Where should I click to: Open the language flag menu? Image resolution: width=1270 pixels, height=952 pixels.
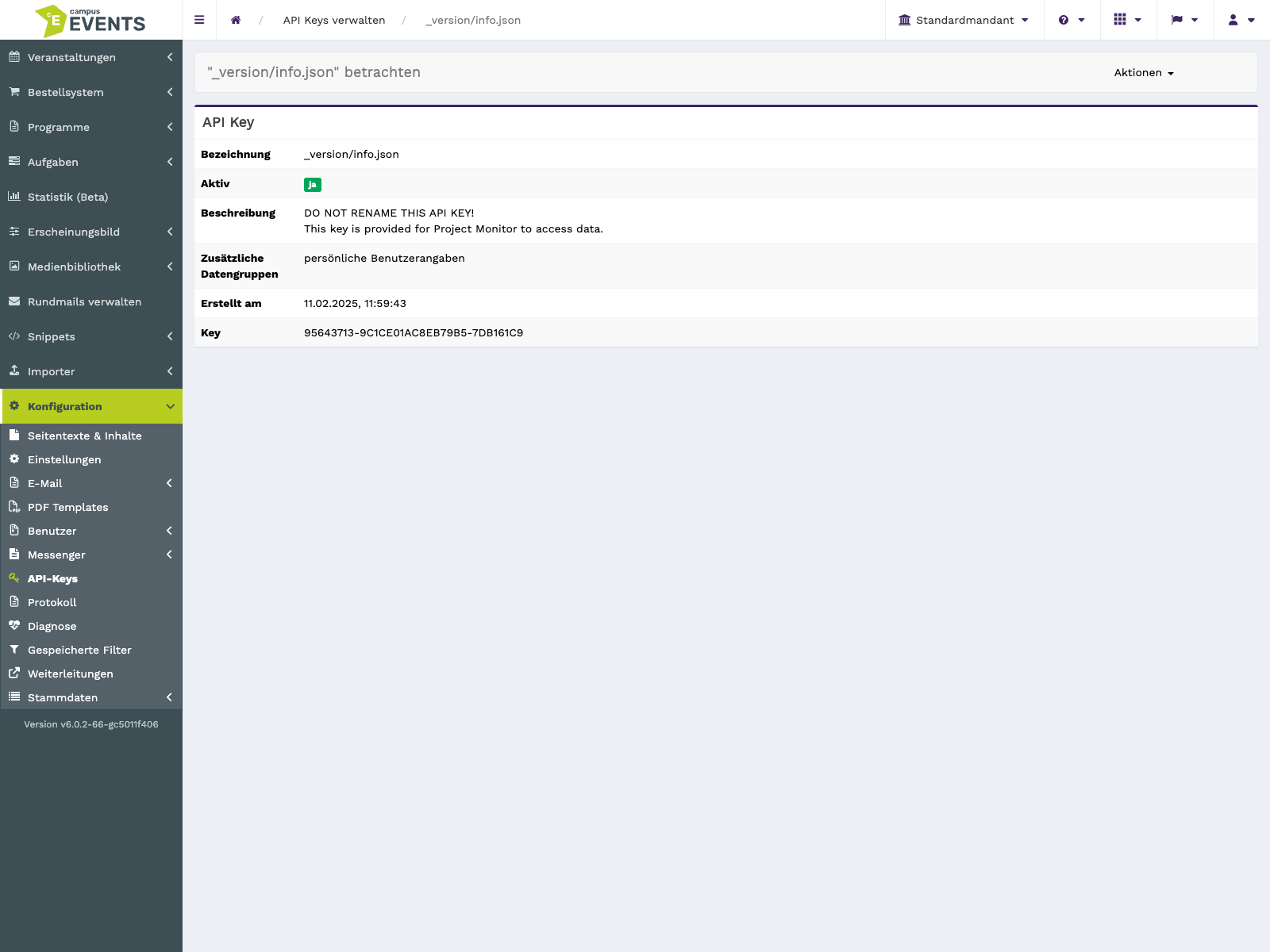1184,20
